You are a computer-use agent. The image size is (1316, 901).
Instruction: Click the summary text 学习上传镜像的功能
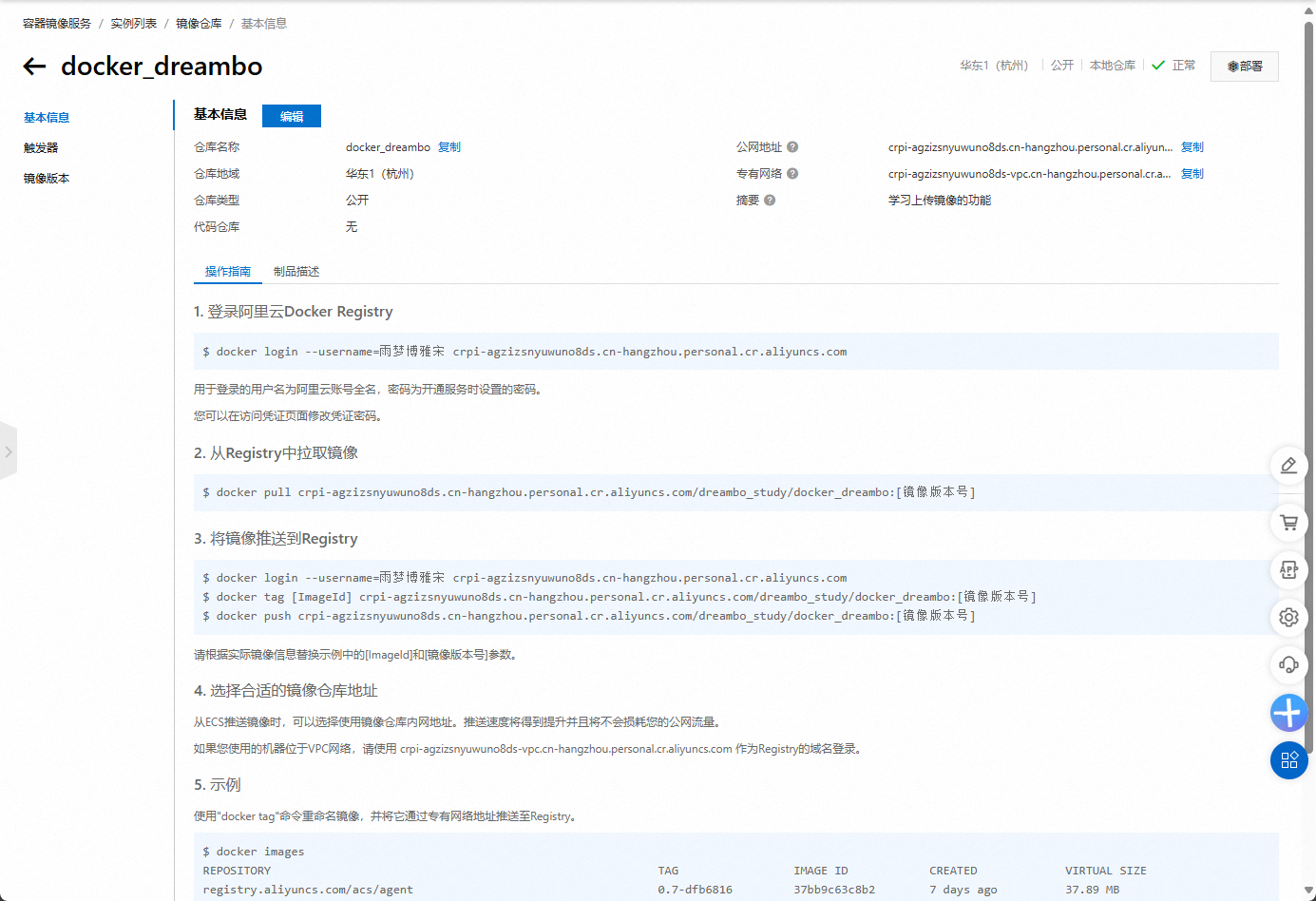[940, 201]
